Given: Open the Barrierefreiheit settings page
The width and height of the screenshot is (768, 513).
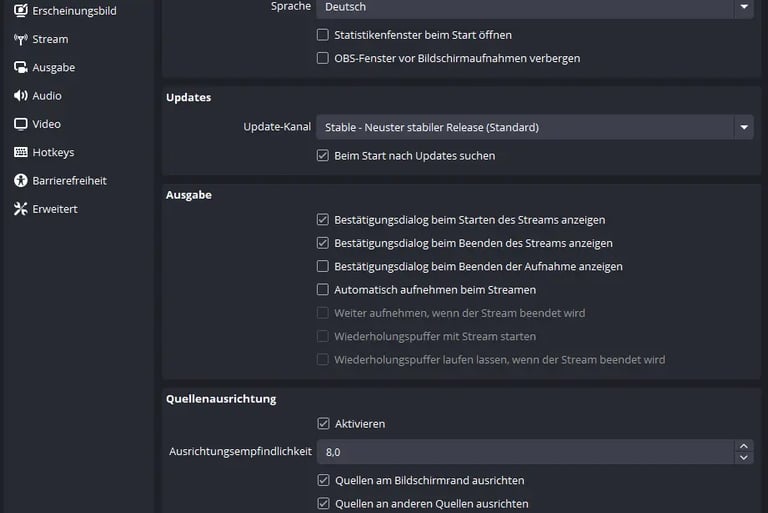Looking at the screenshot, I should coord(70,181).
